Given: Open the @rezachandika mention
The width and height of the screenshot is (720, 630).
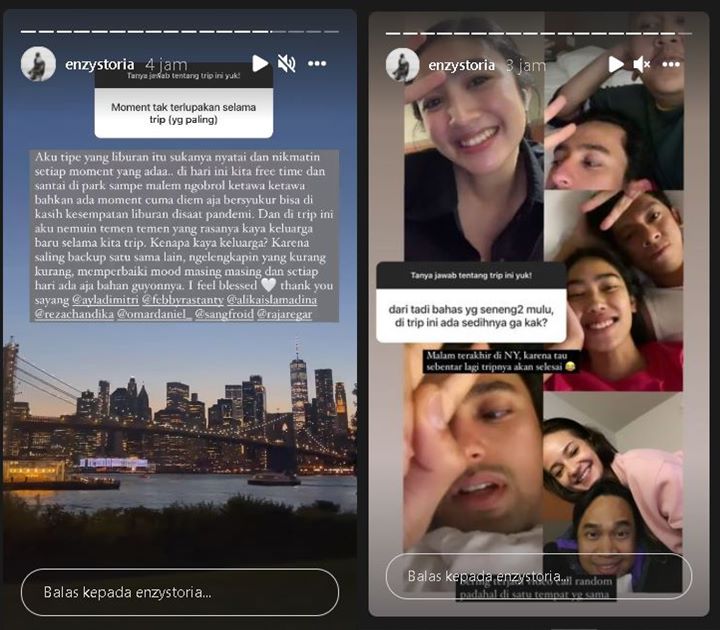Looking at the screenshot, I should [x=74, y=315].
